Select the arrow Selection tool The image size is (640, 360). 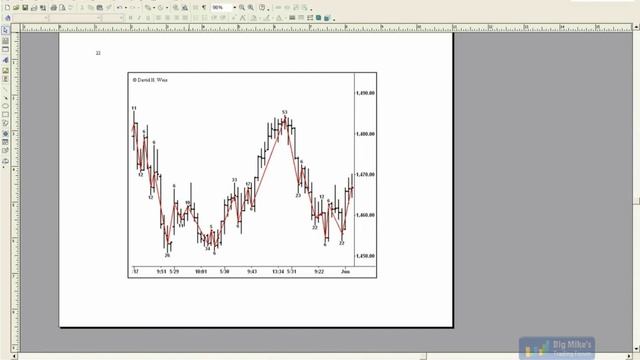pos(5,31)
